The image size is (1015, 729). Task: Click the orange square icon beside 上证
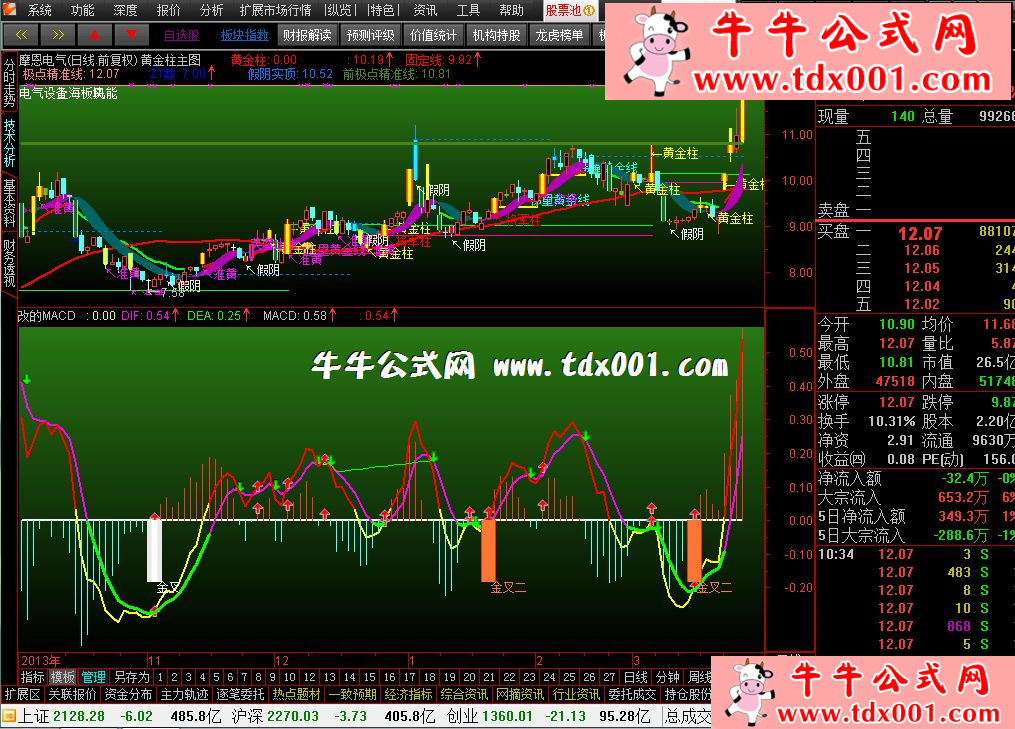pos(8,716)
